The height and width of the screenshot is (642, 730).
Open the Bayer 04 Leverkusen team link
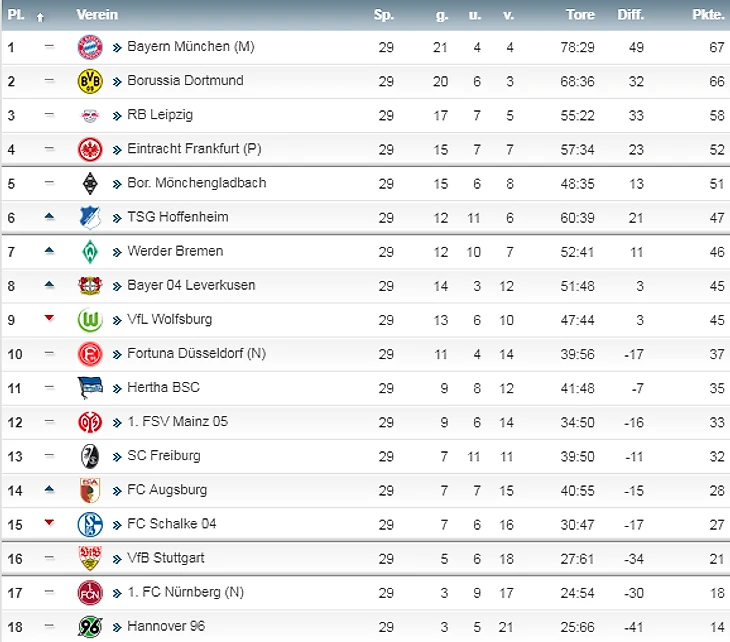point(191,285)
